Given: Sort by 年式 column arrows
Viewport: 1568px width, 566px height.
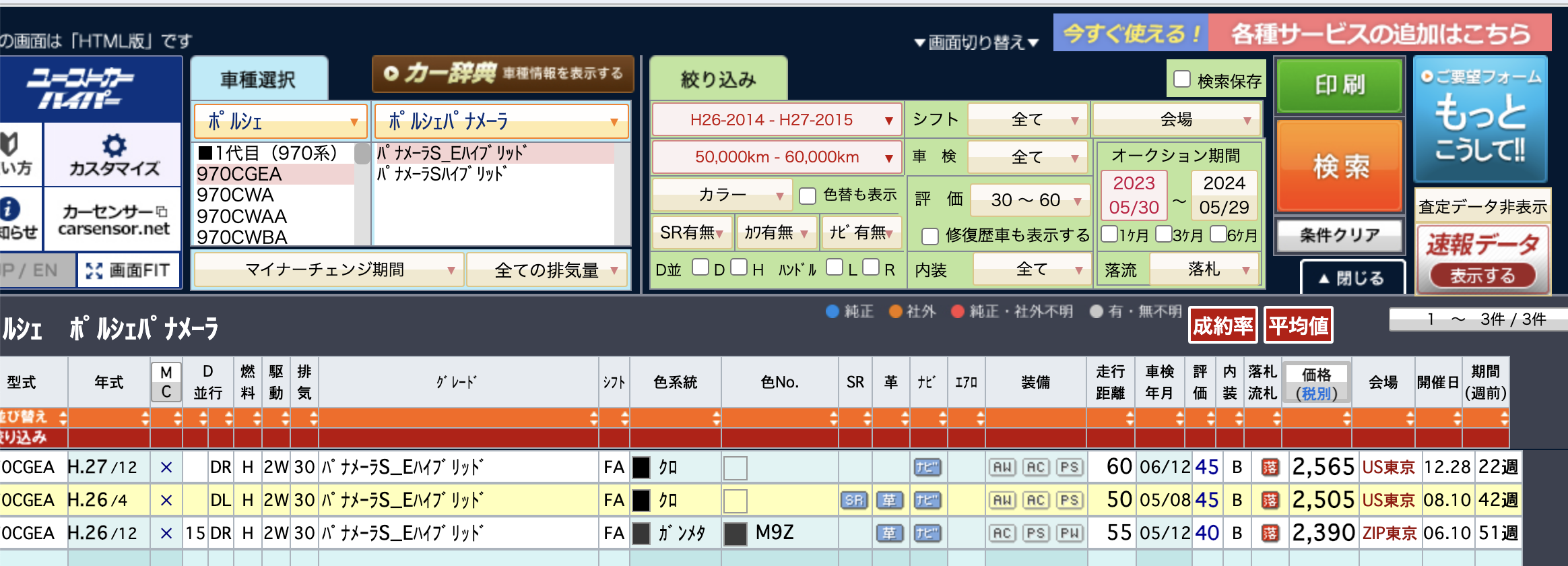Looking at the screenshot, I should click(x=145, y=418).
